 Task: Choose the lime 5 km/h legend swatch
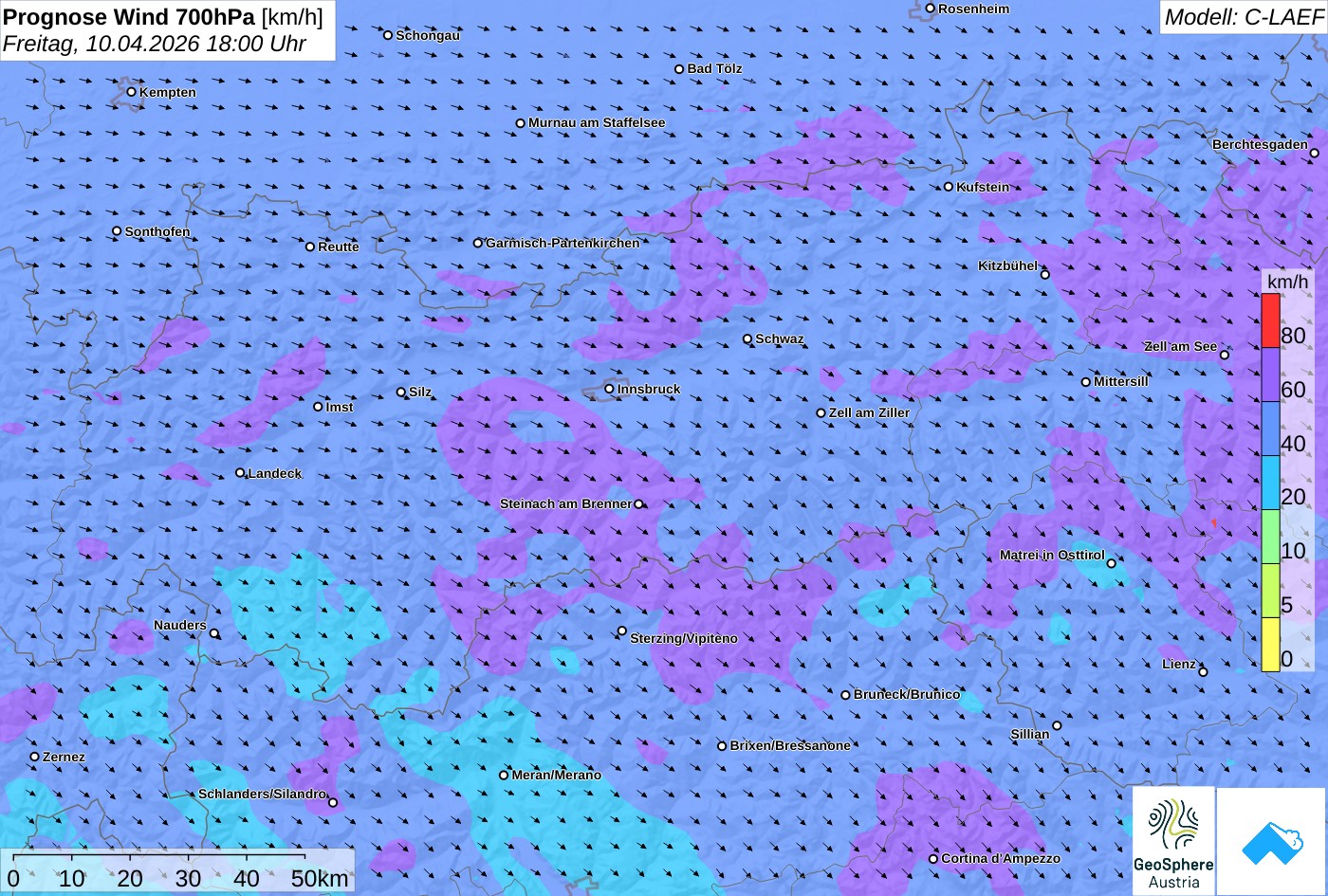coord(1270,591)
